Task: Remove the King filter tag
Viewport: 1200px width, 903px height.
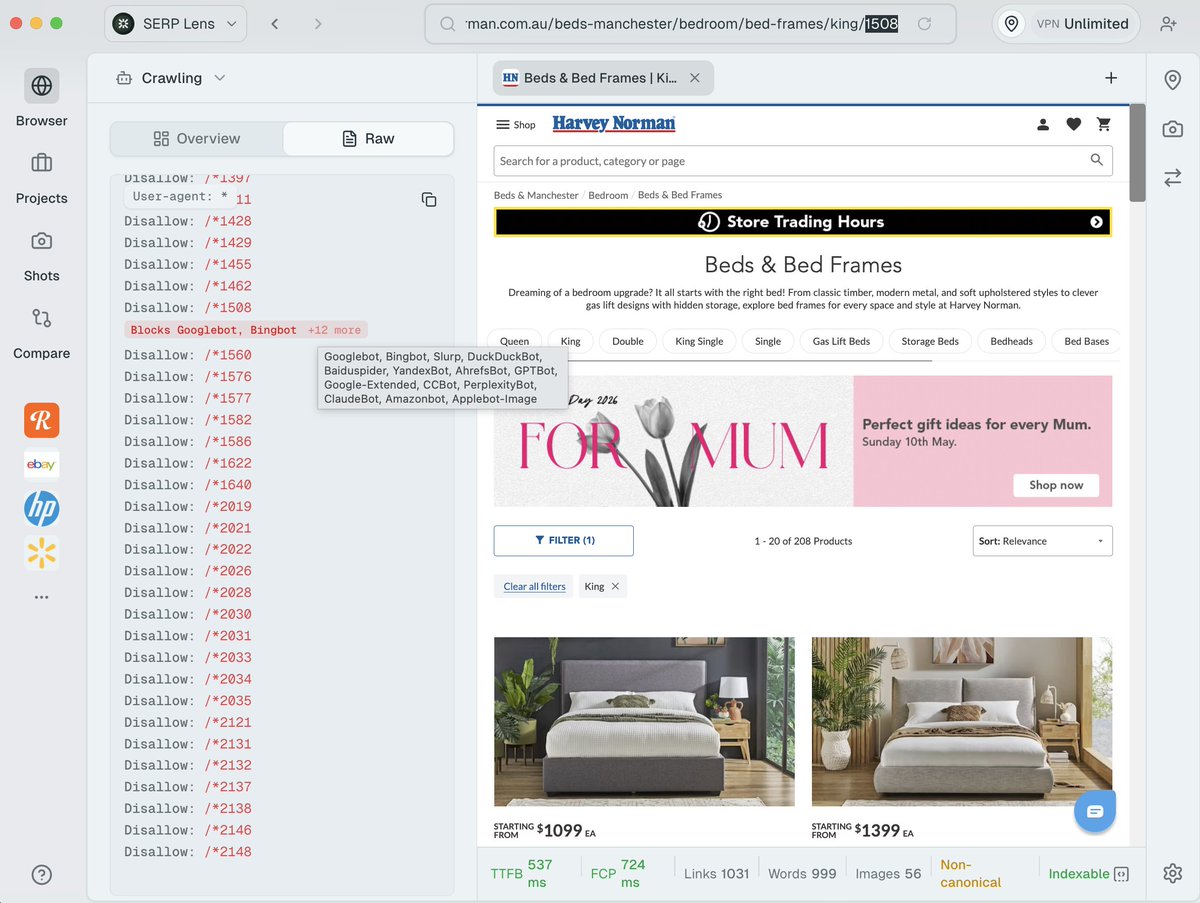Action: [x=615, y=587]
